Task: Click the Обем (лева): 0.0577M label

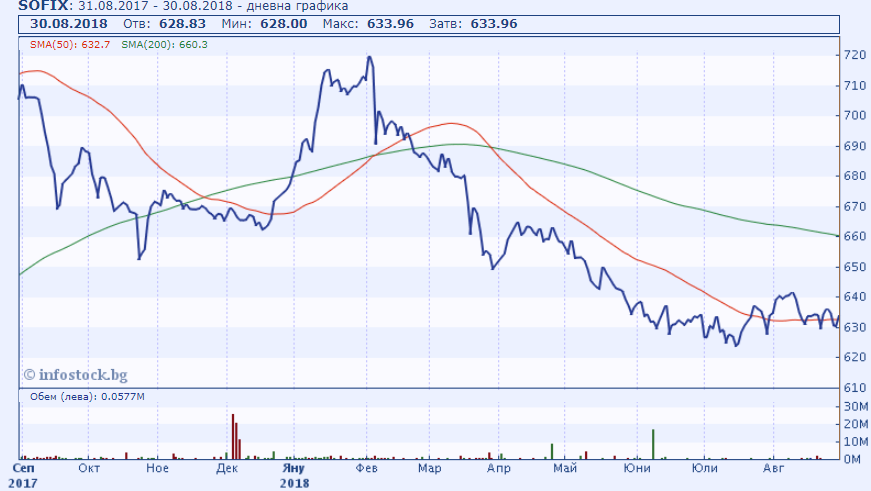Action: pyautogui.click(x=87, y=397)
